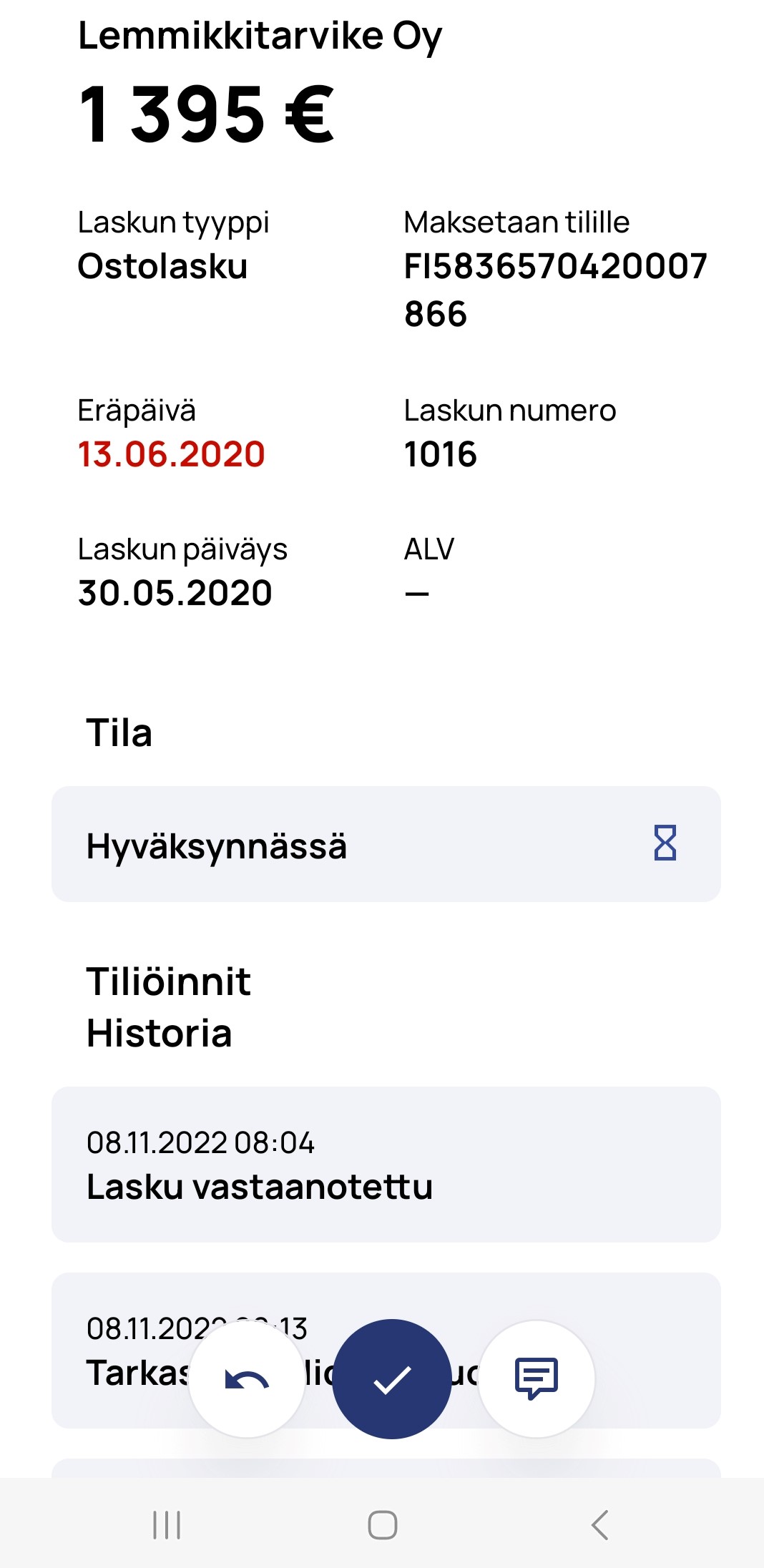Tap the red due date 13.06.2020
This screenshot has height=1568, width=764.
(x=172, y=454)
